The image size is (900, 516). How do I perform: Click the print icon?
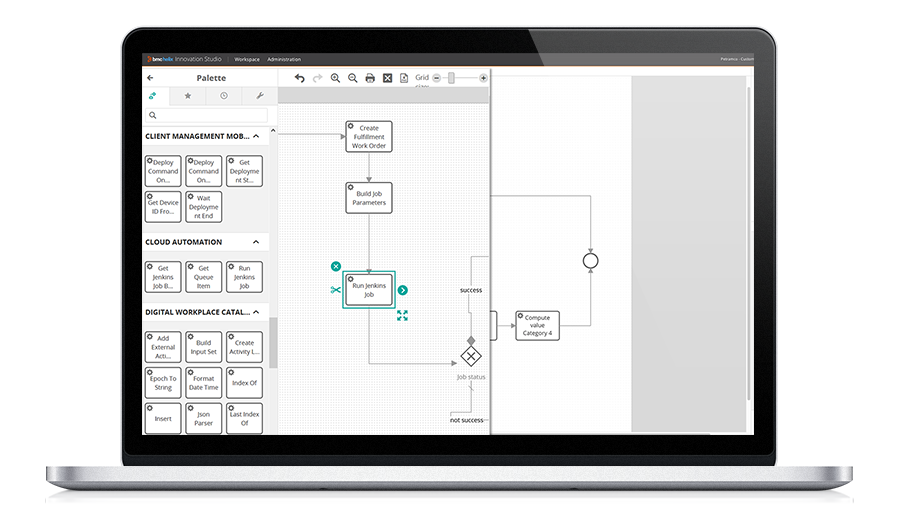pyautogui.click(x=370, y=78)
